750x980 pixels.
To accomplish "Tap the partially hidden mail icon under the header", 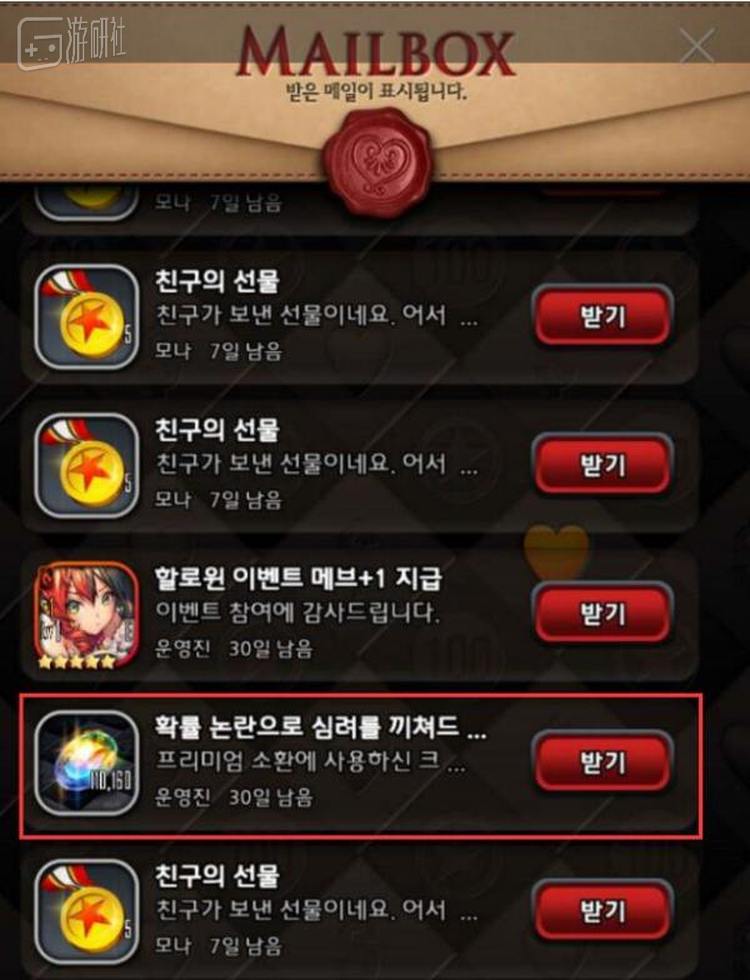I will (86, 201).
